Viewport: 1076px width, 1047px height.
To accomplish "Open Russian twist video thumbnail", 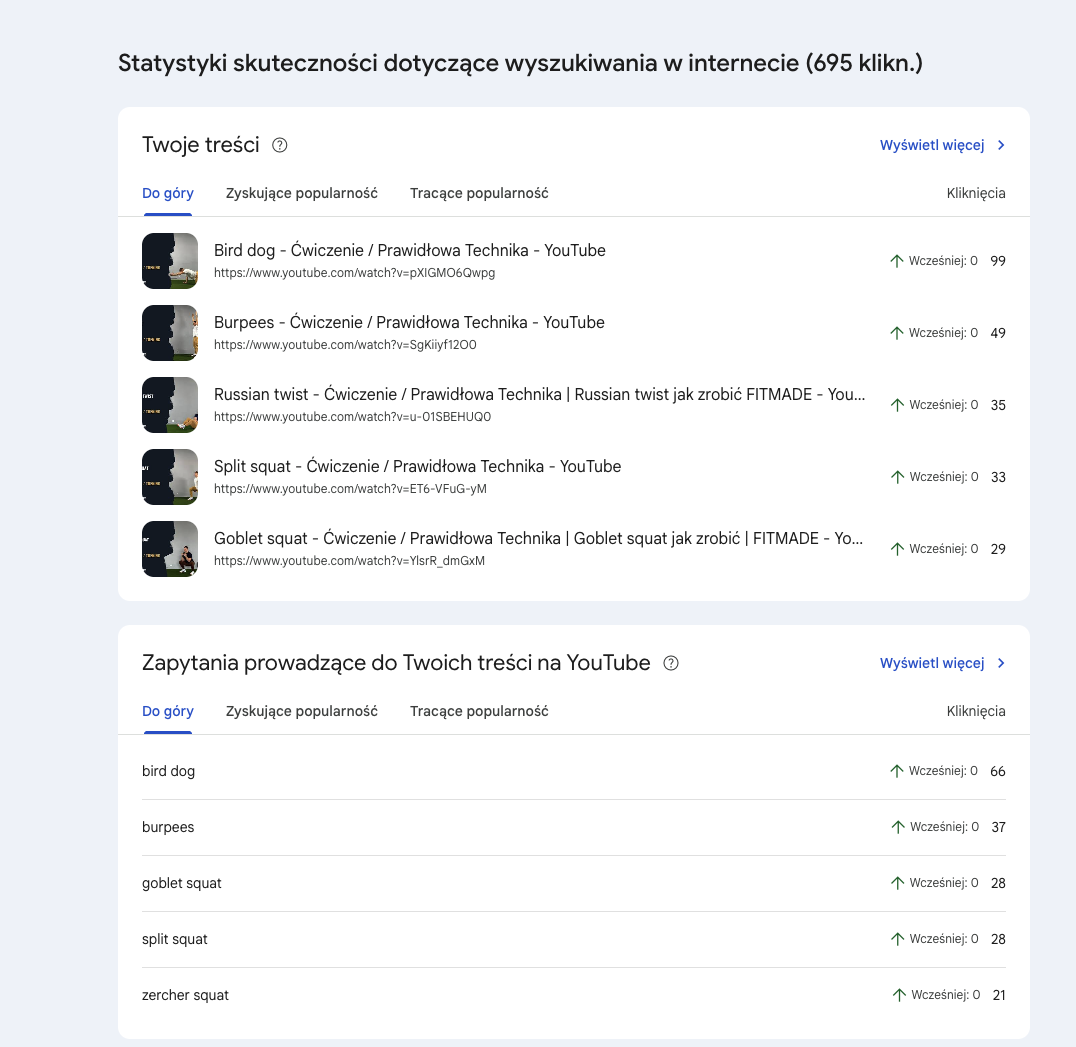I will [x=170, y=405].
